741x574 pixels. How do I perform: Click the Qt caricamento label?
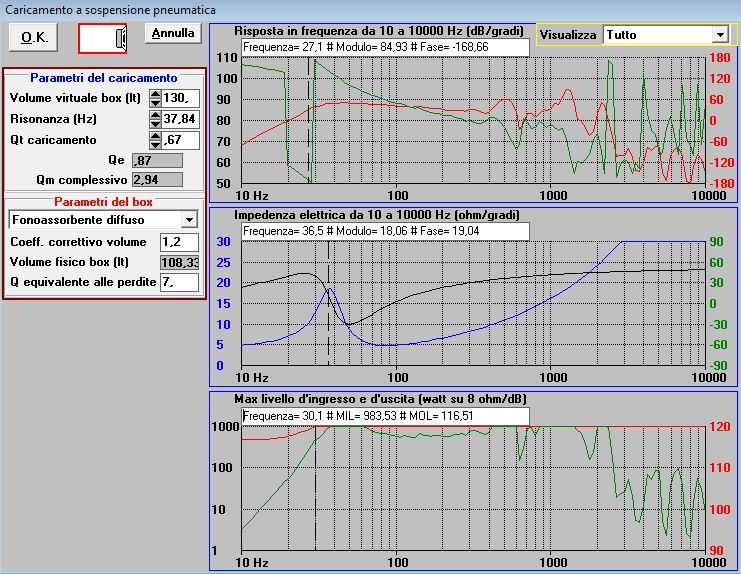pyautogui.click(x=53, y=140)
